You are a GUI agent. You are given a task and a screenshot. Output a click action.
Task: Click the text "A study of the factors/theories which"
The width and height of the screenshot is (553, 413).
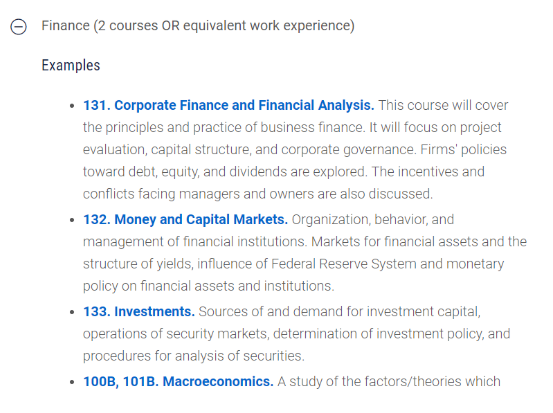pyautogui.click(x=389, y=381)
